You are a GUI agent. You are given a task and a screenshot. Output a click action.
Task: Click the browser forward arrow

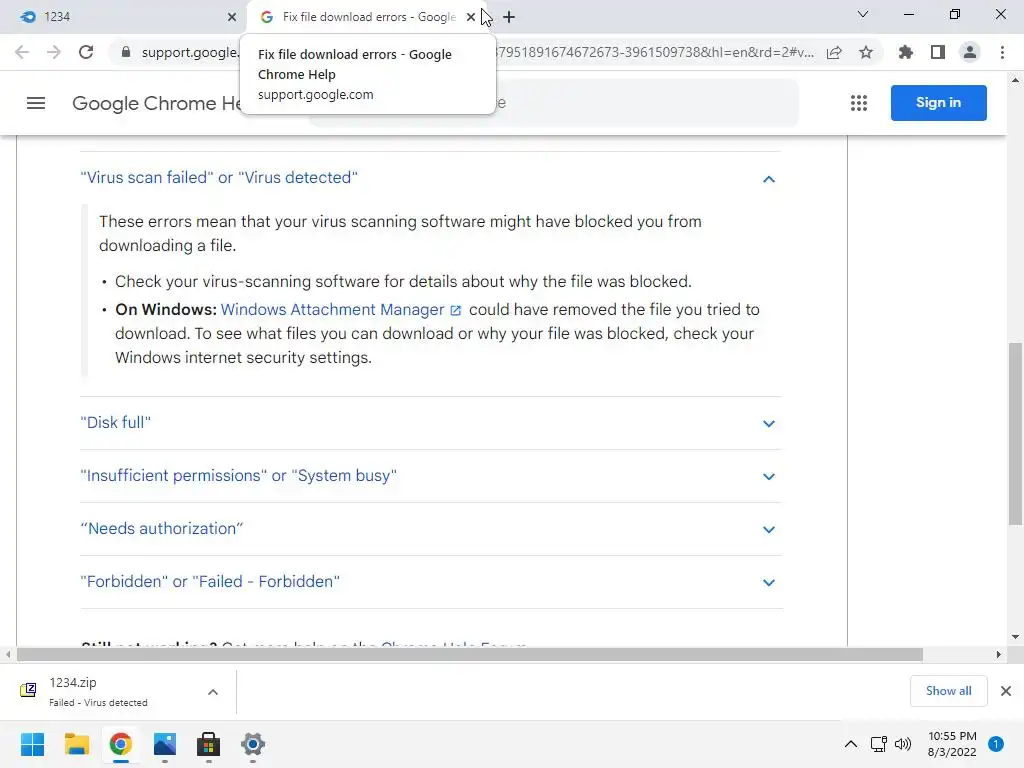click(x=54, y=52)
